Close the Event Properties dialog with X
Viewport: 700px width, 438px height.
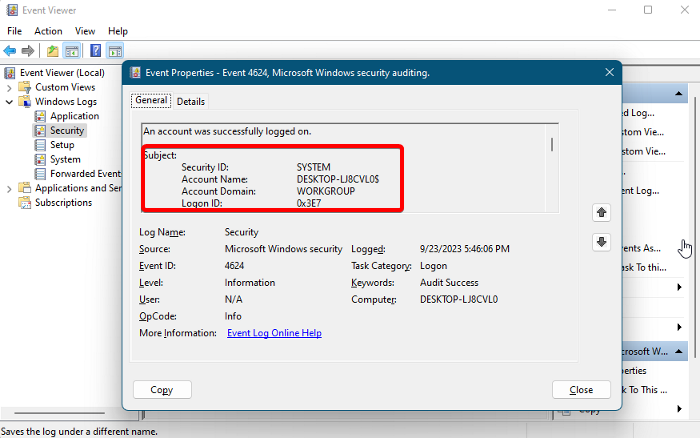click(x=609, y=72)
